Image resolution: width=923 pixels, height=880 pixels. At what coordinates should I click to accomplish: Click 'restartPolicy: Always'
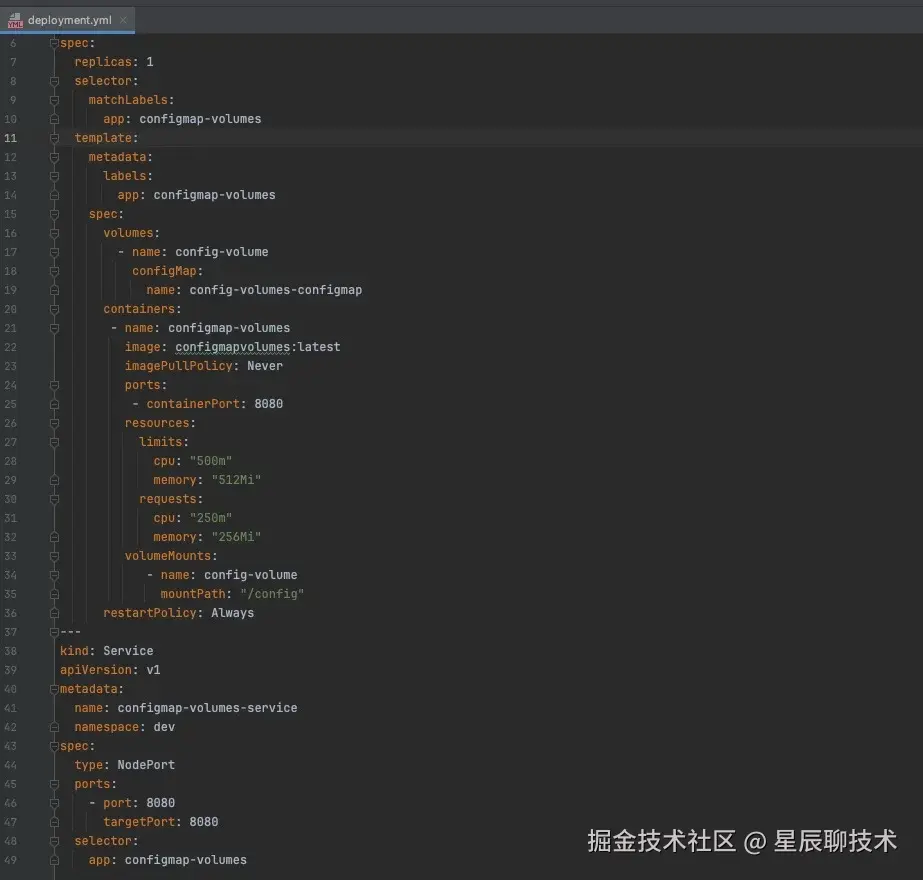click(178, 613)
